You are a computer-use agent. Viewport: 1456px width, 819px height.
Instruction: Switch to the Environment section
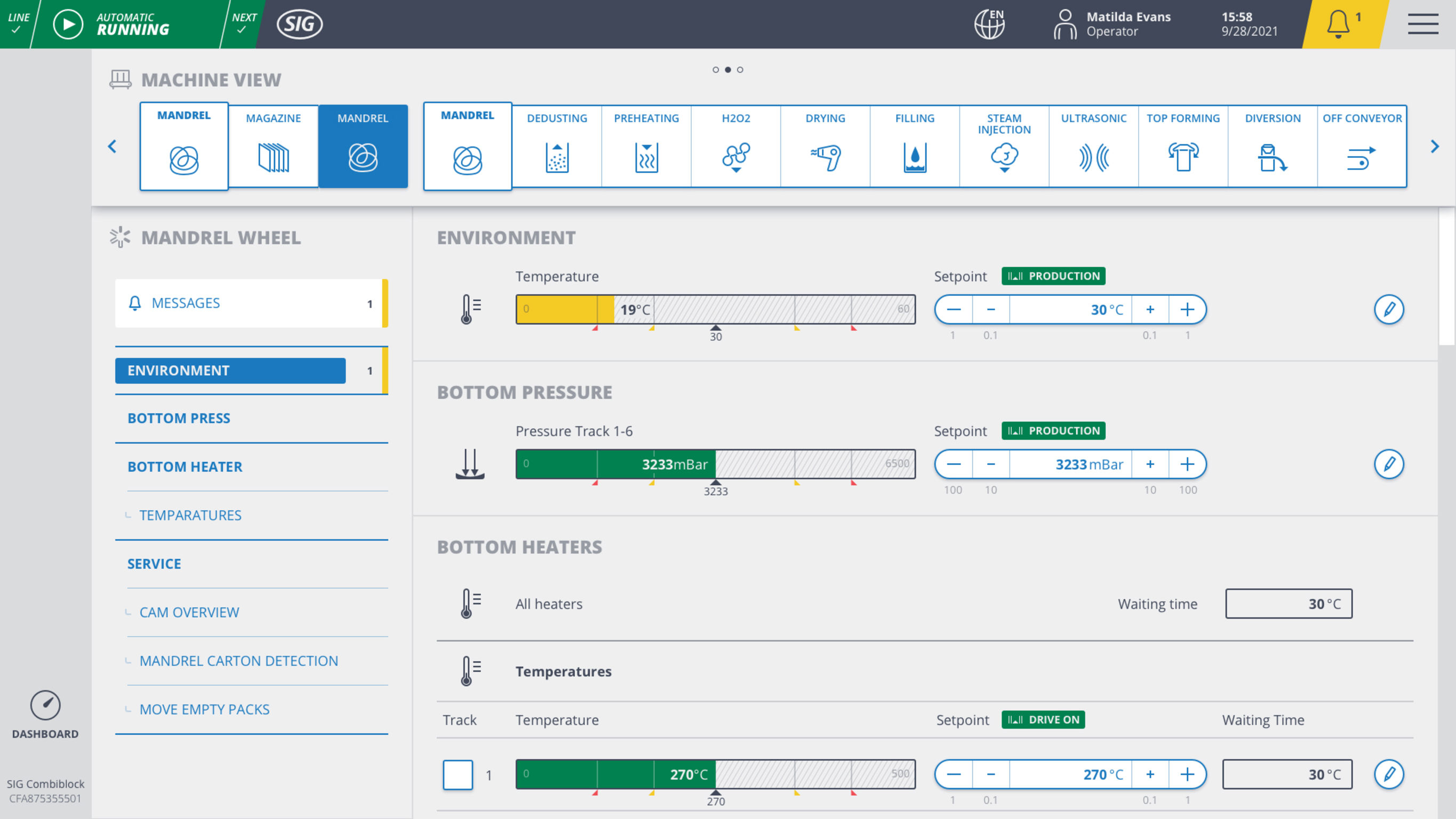(x=229, y=370)
